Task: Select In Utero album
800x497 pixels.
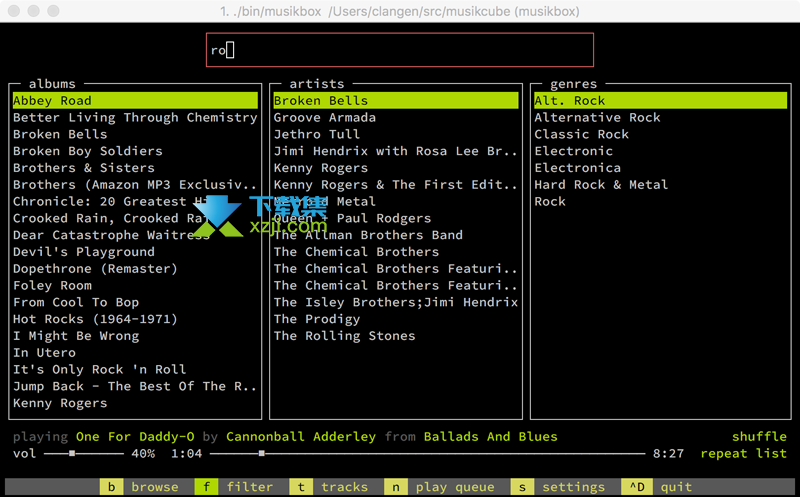Action: pos(135,353)
